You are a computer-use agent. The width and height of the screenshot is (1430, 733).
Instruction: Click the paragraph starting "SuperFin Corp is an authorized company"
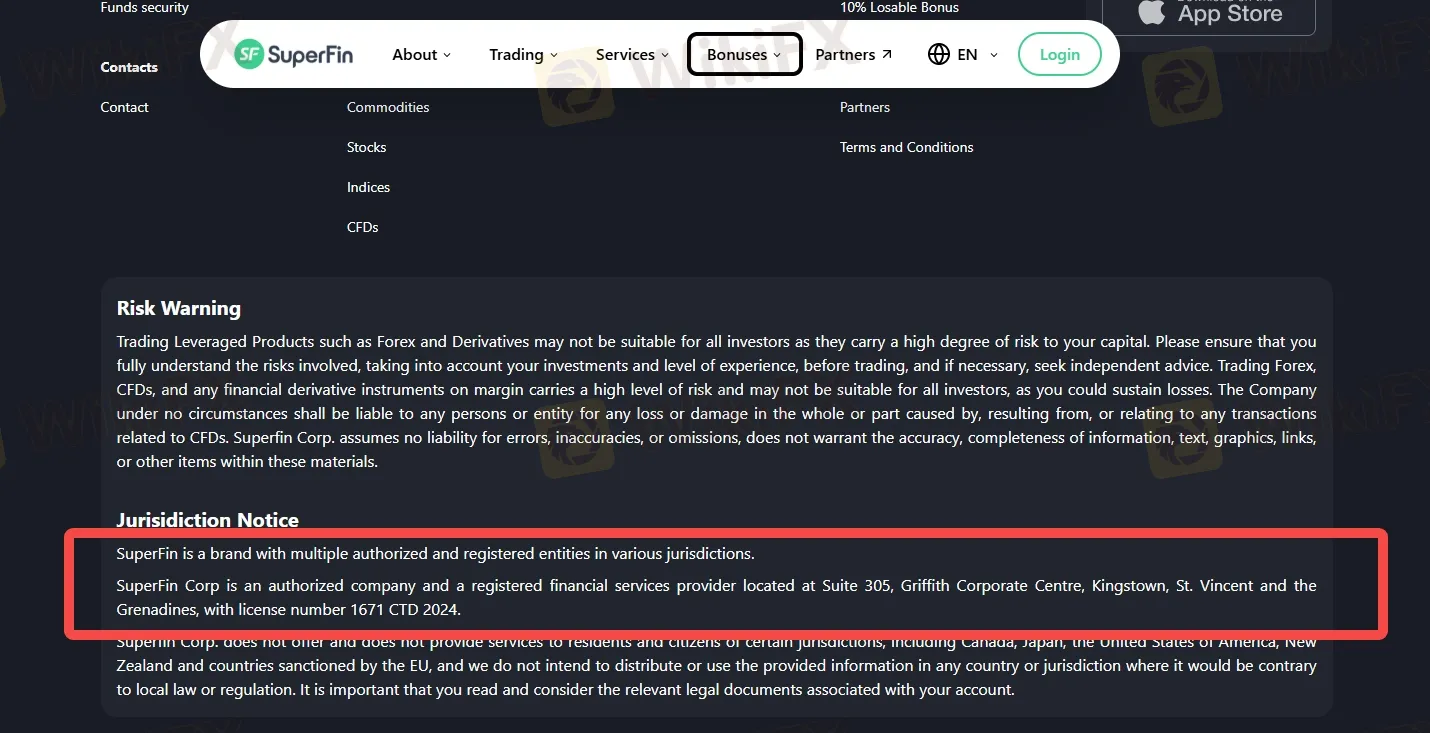[716, 597]
